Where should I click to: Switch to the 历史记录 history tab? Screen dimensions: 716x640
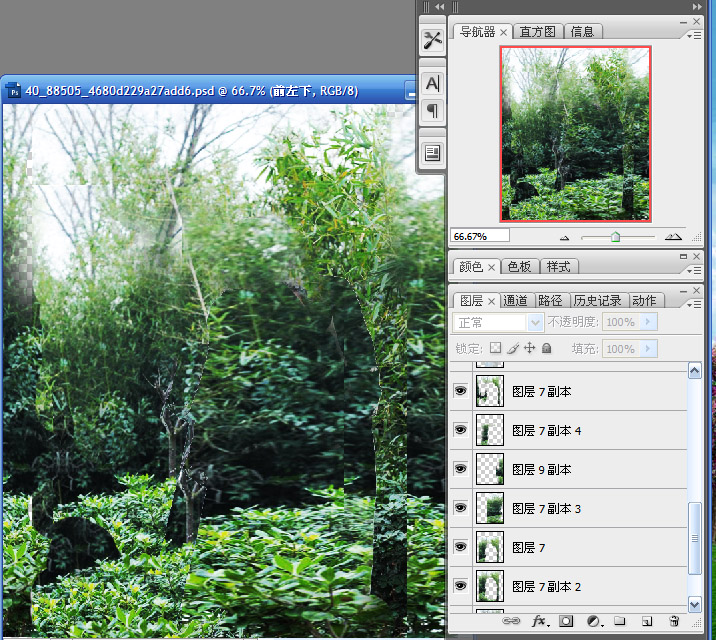[x=598, y=300]
